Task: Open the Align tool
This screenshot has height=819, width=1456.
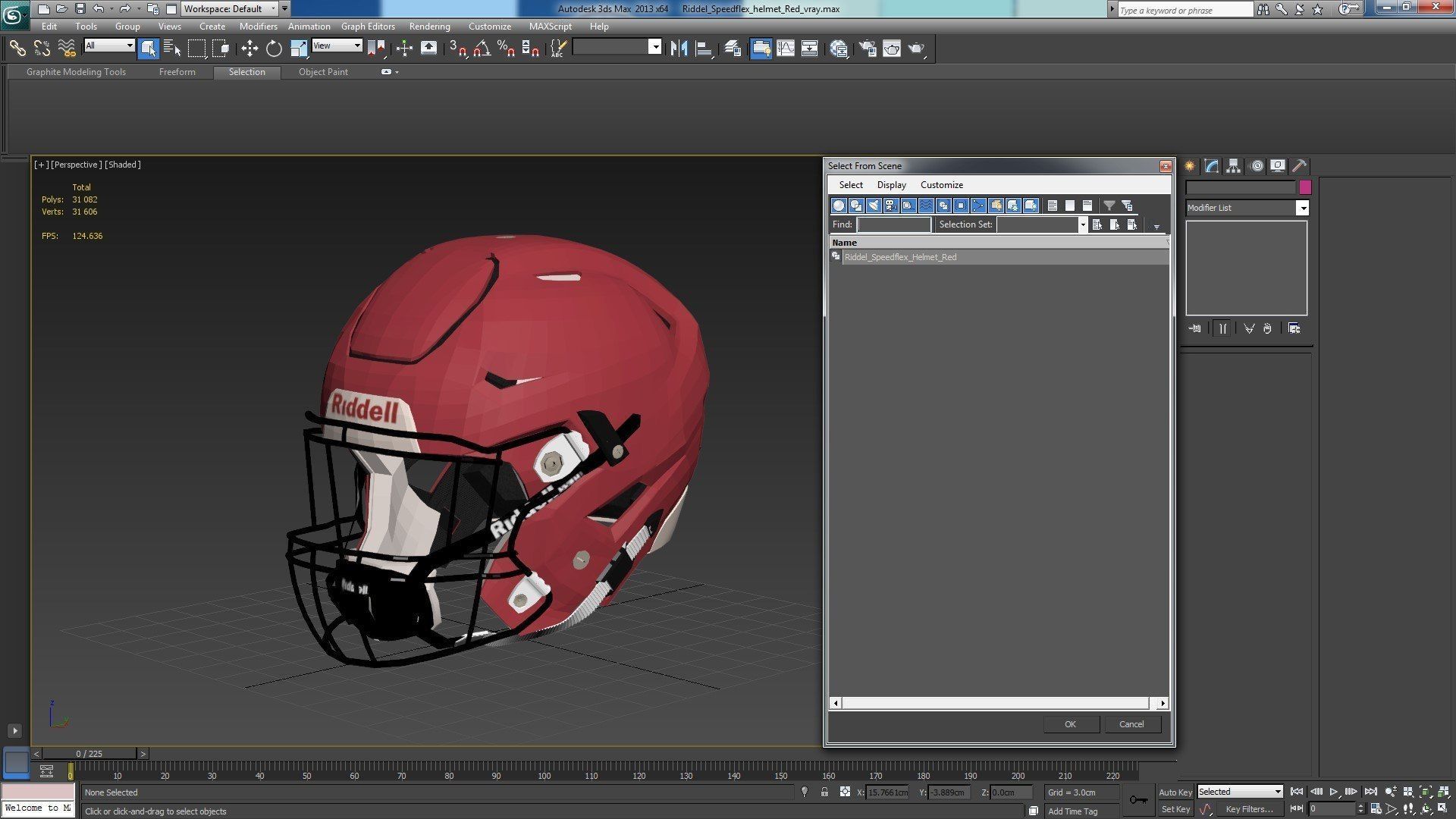Action: (x=704, y=49)
